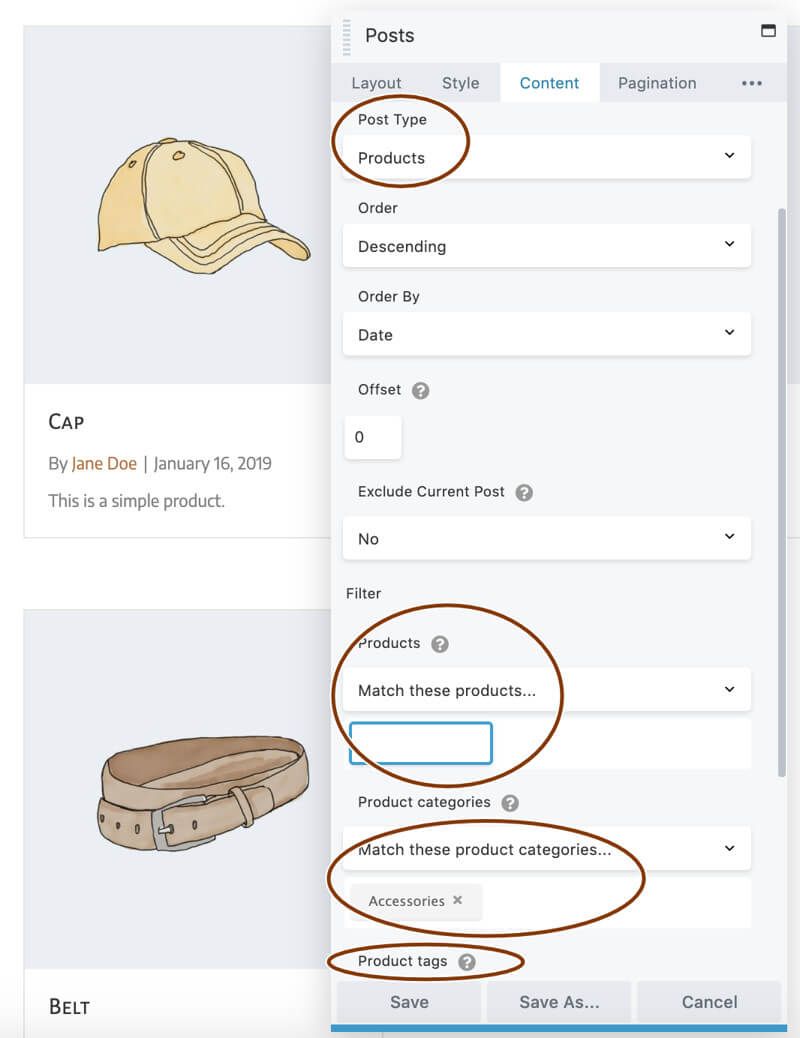800x1038 pixels.
Task: Switch to the Pagination tab
Action: (x=657, y=83)
